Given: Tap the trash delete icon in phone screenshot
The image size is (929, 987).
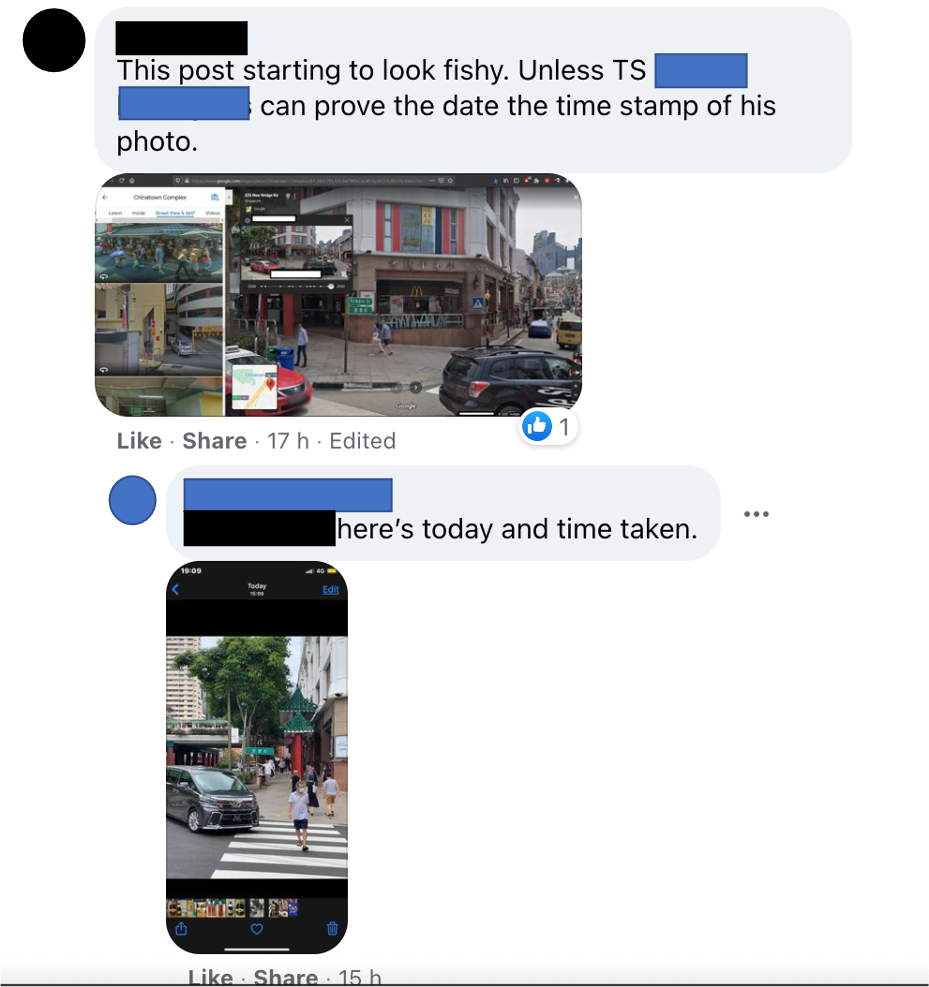Looking at the screenshot, I should click(x=332, y=928).
